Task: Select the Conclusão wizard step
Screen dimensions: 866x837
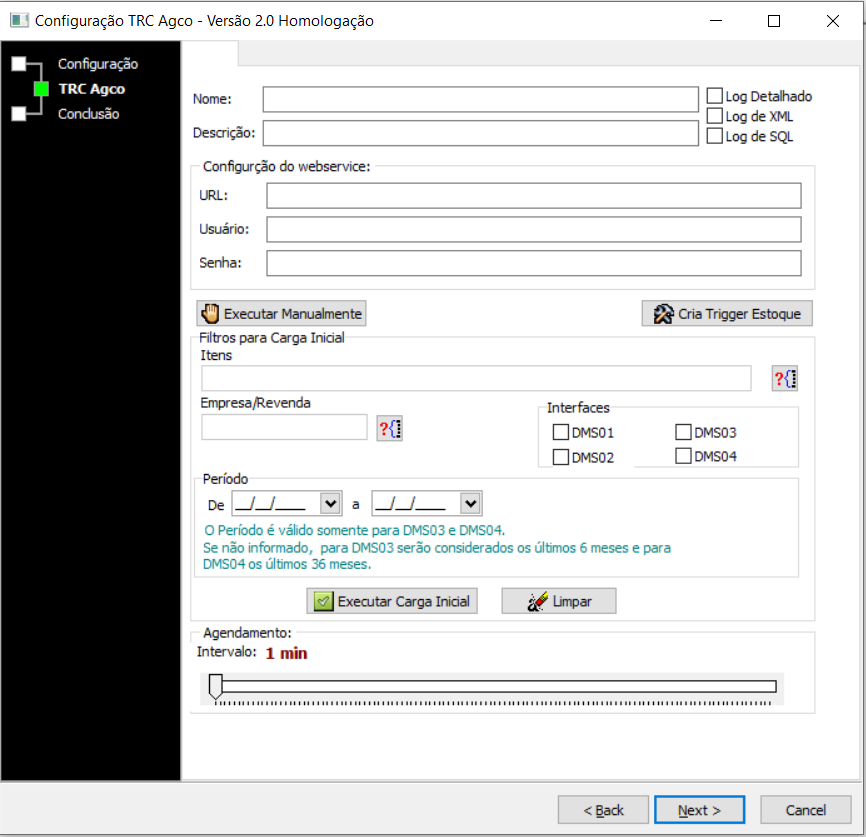Action: (x=88, y=114)
